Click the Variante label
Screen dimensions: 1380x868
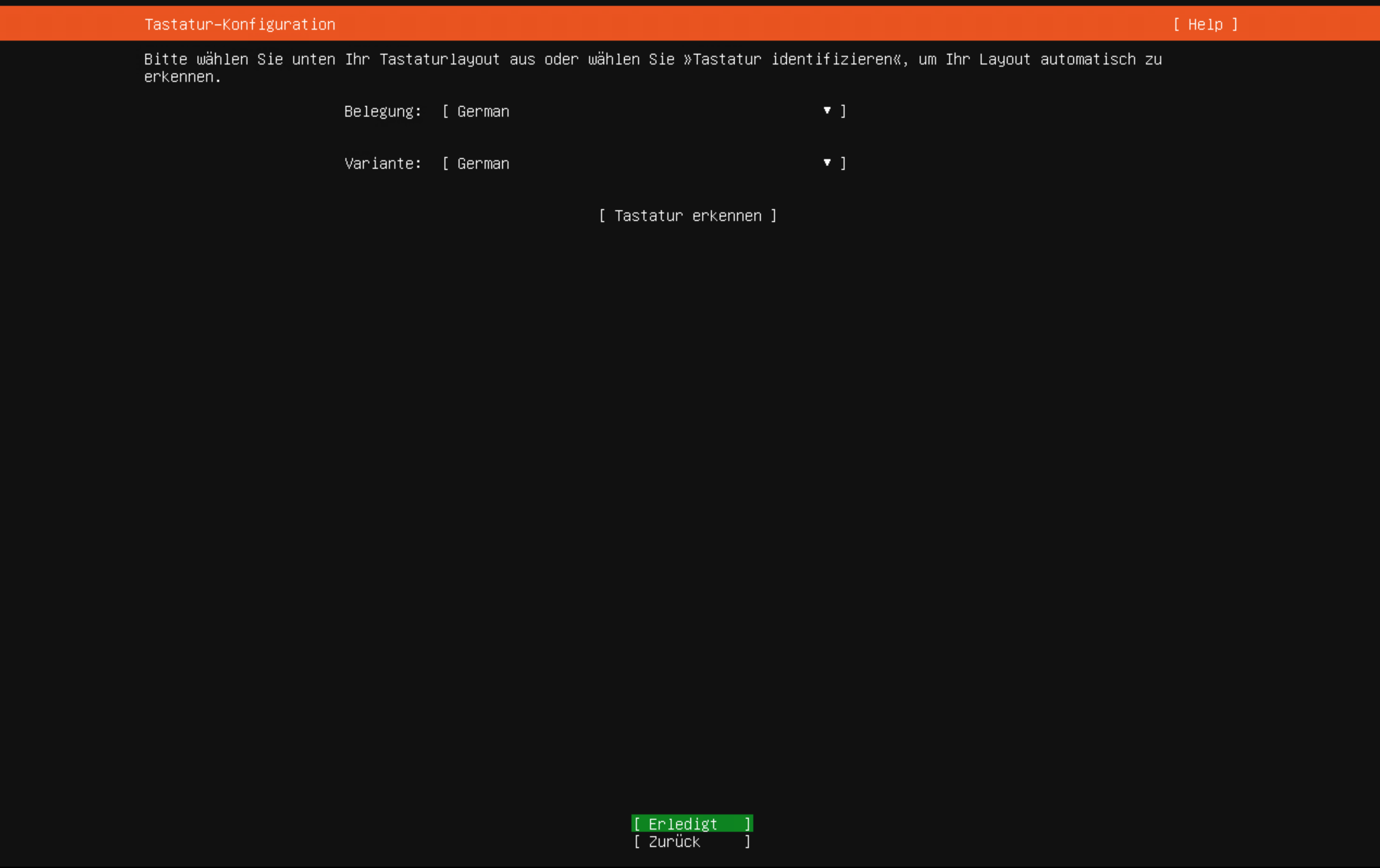click(382, 163)
